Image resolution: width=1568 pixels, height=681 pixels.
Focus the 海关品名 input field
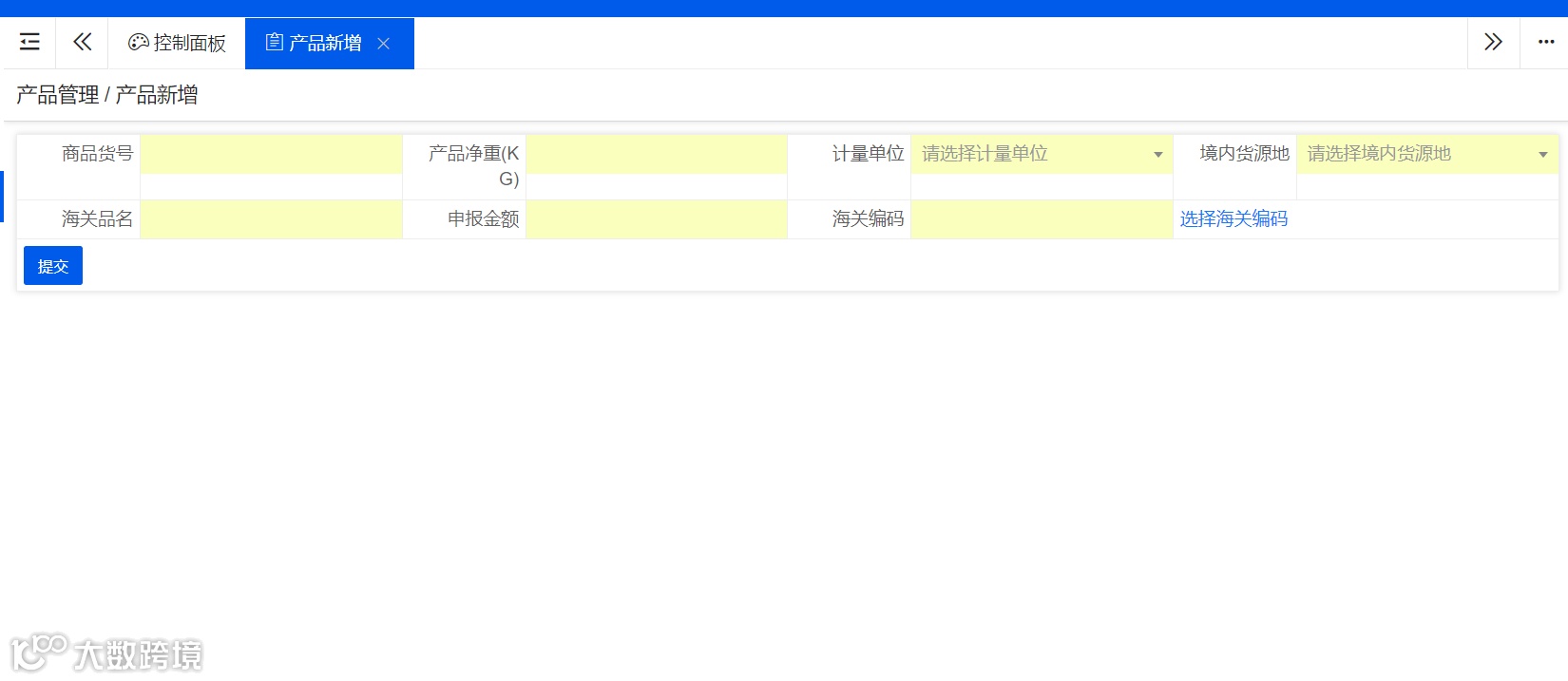(x=271, y=219)
